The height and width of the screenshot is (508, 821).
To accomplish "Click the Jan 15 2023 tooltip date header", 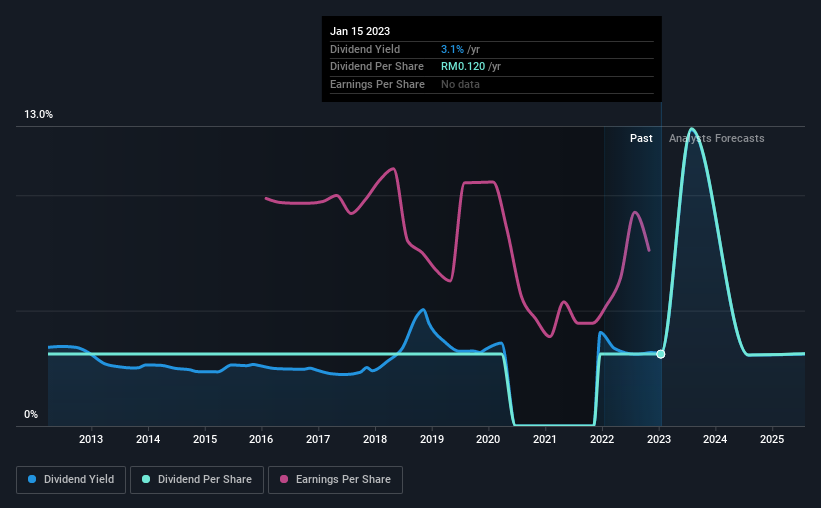I will coord(360,31).
